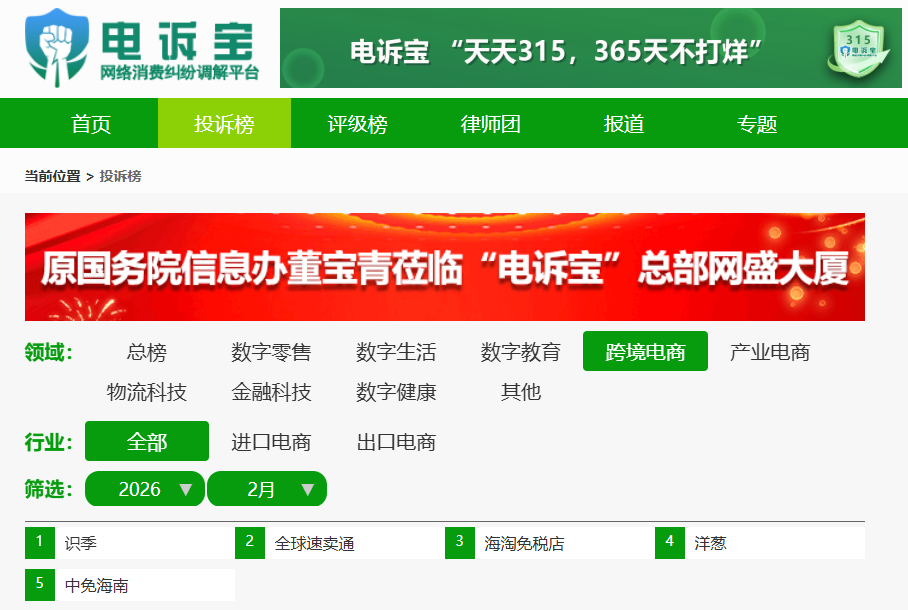The width and height of the screenshot is (908, 610).
Task: Choose the 出口电商 industry filter
Action: tap(396, 442)
